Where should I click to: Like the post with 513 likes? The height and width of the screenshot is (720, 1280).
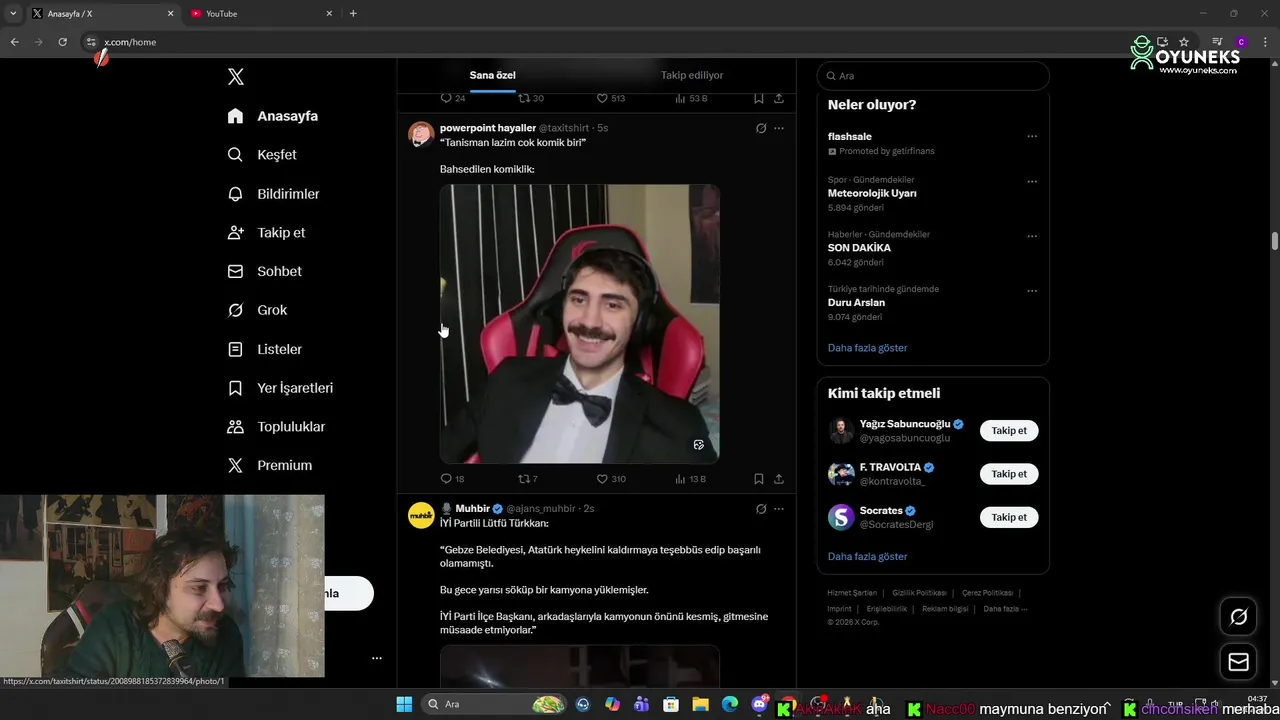click(x=611, y=98)
